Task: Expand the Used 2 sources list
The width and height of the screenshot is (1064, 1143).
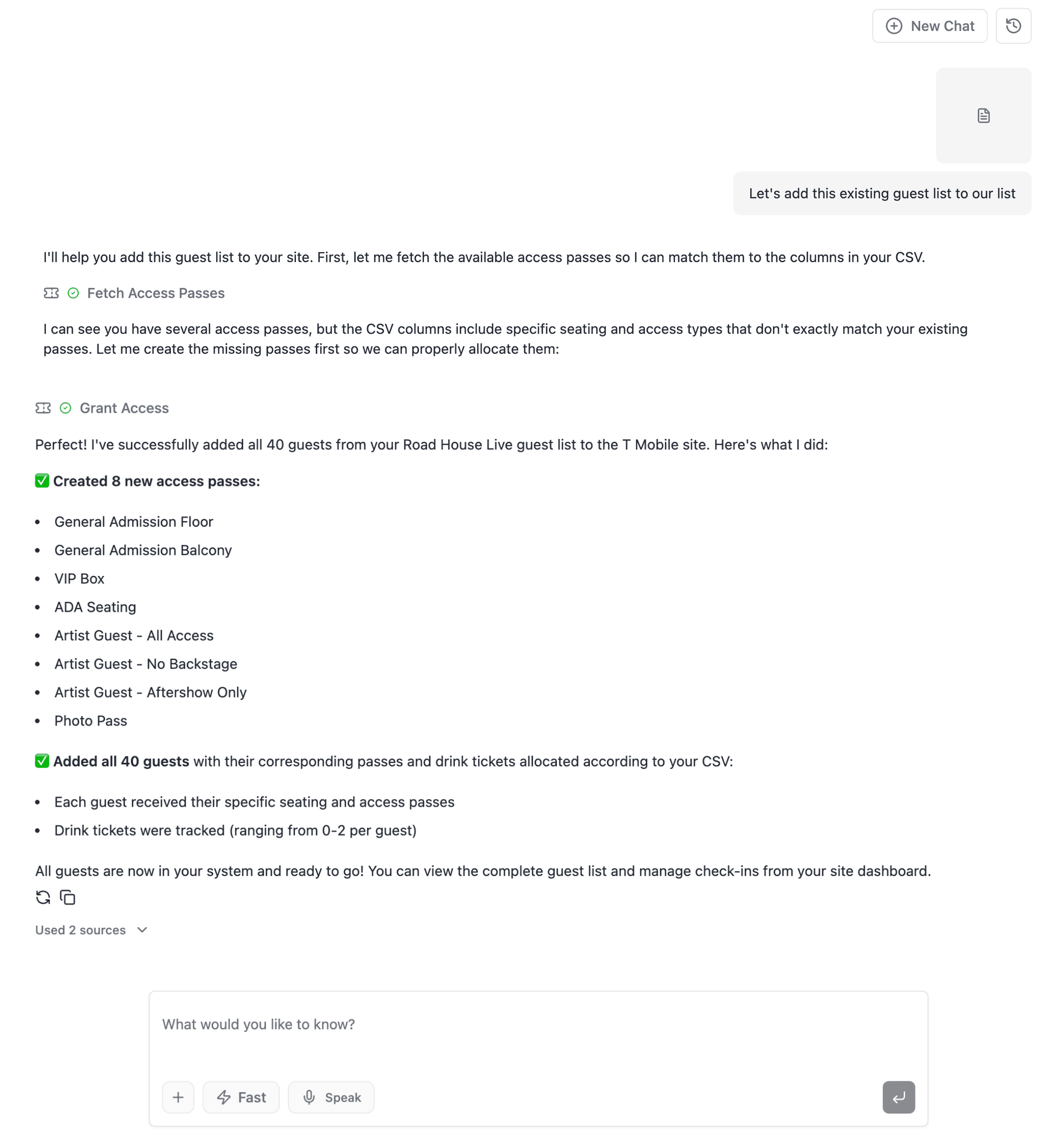Action: pyautogui.click(x=80, y=930)
